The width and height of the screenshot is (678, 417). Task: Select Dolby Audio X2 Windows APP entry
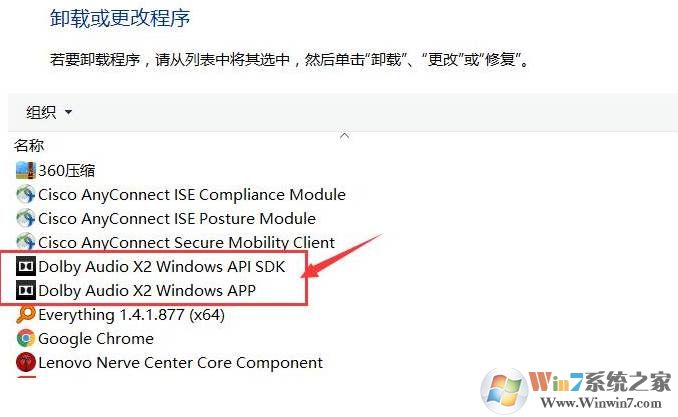click(147, 291)
